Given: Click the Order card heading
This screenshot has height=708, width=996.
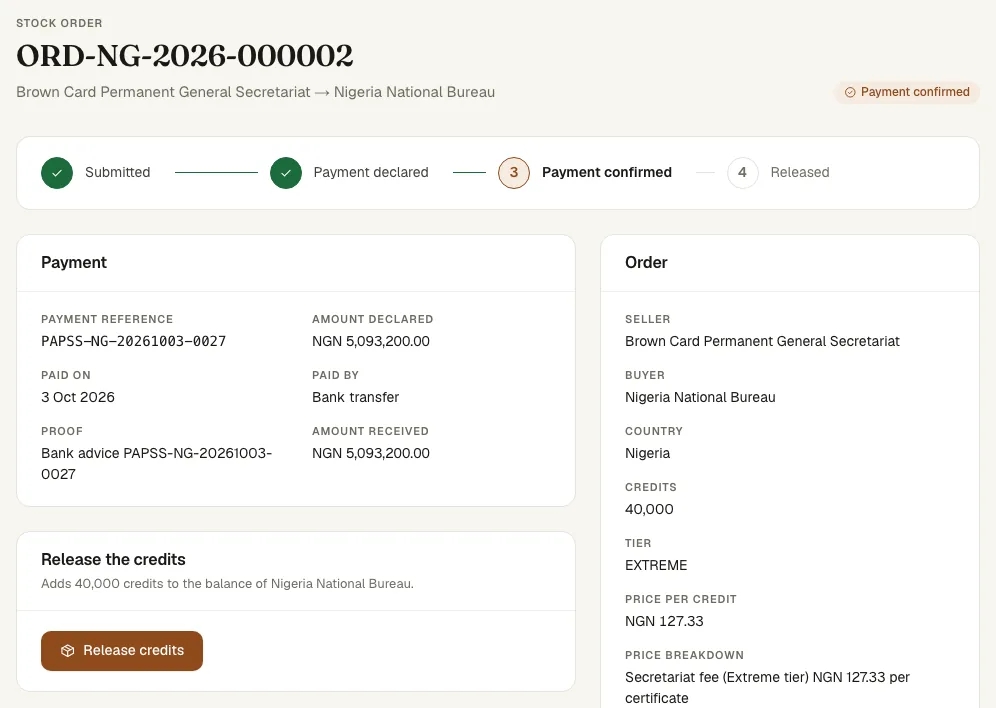Looking at the screenshot, I should click(x=646, y=262).
